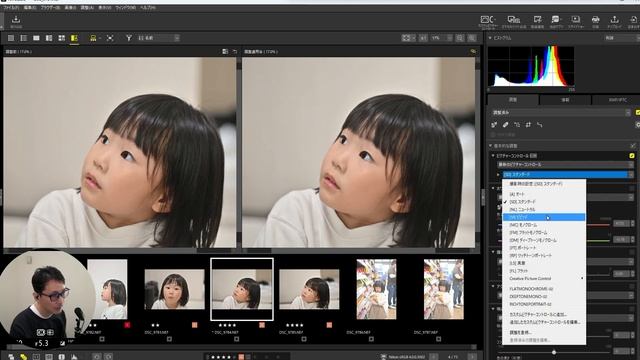Choose [NL] Neutral from Picture Control list
The height and width of the screenshot is (360, 640).
pos(544,209)
